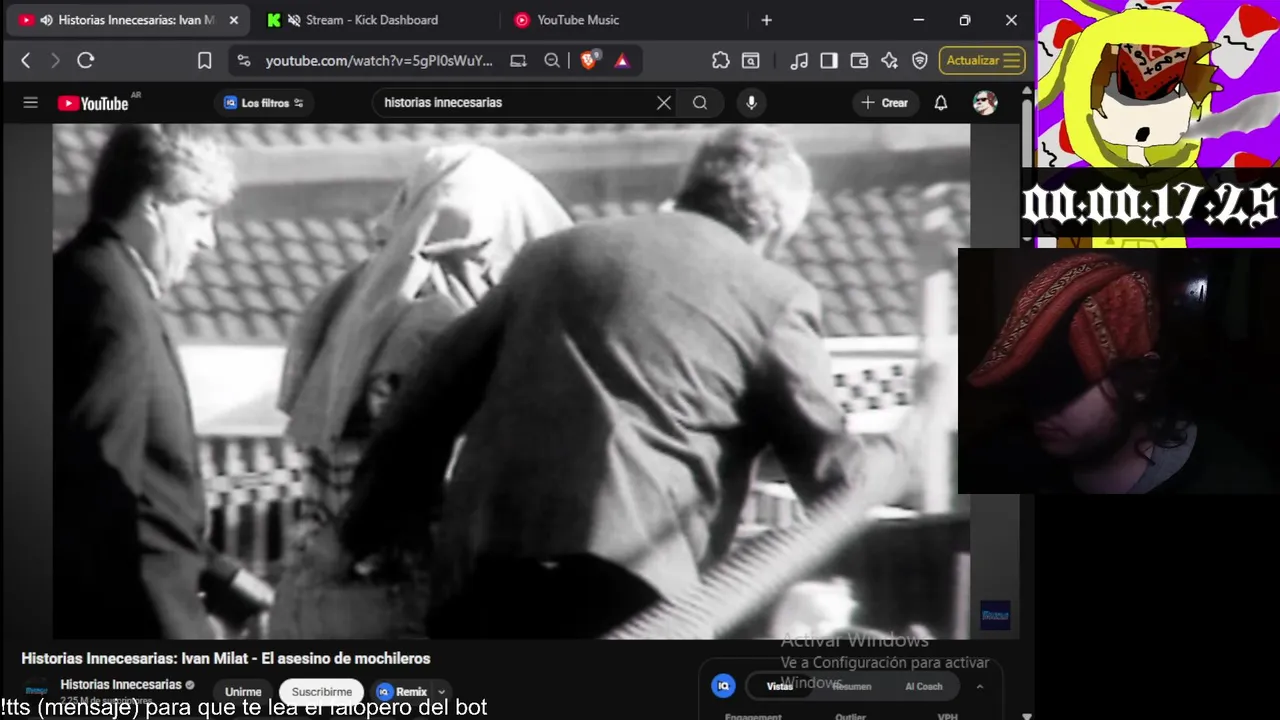
Task: Click the Remix button
Action: pyautogui.click(x=402, y=692)
